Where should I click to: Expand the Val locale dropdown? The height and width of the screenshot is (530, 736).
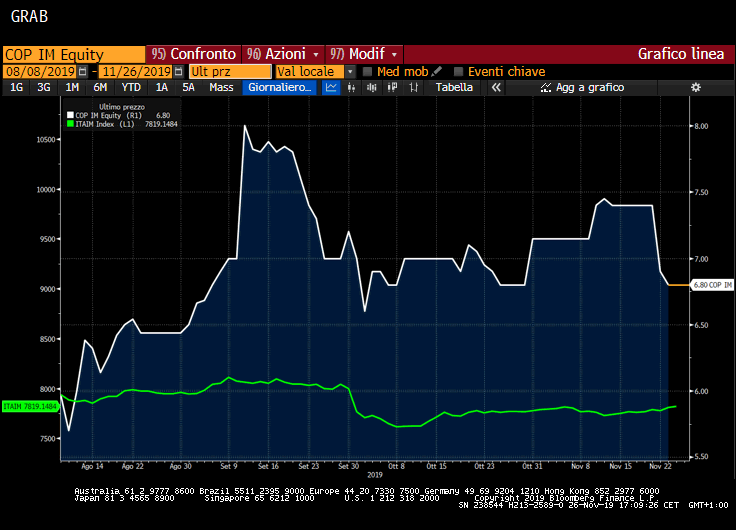[351, 72]
